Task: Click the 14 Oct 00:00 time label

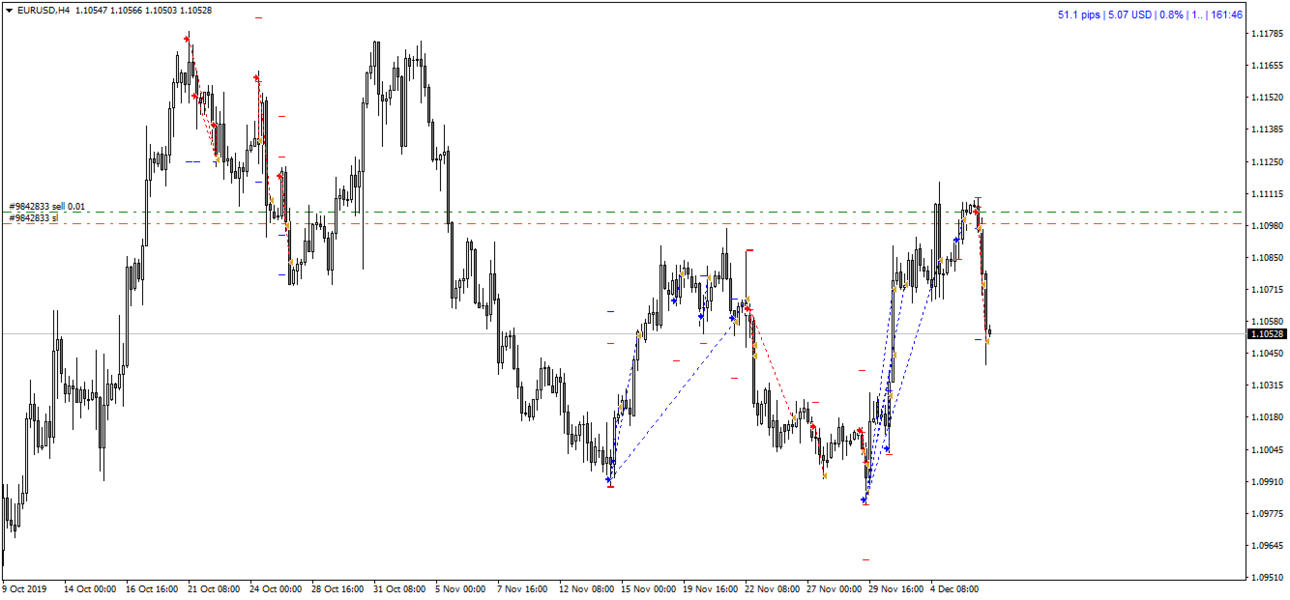Action: 90,589
